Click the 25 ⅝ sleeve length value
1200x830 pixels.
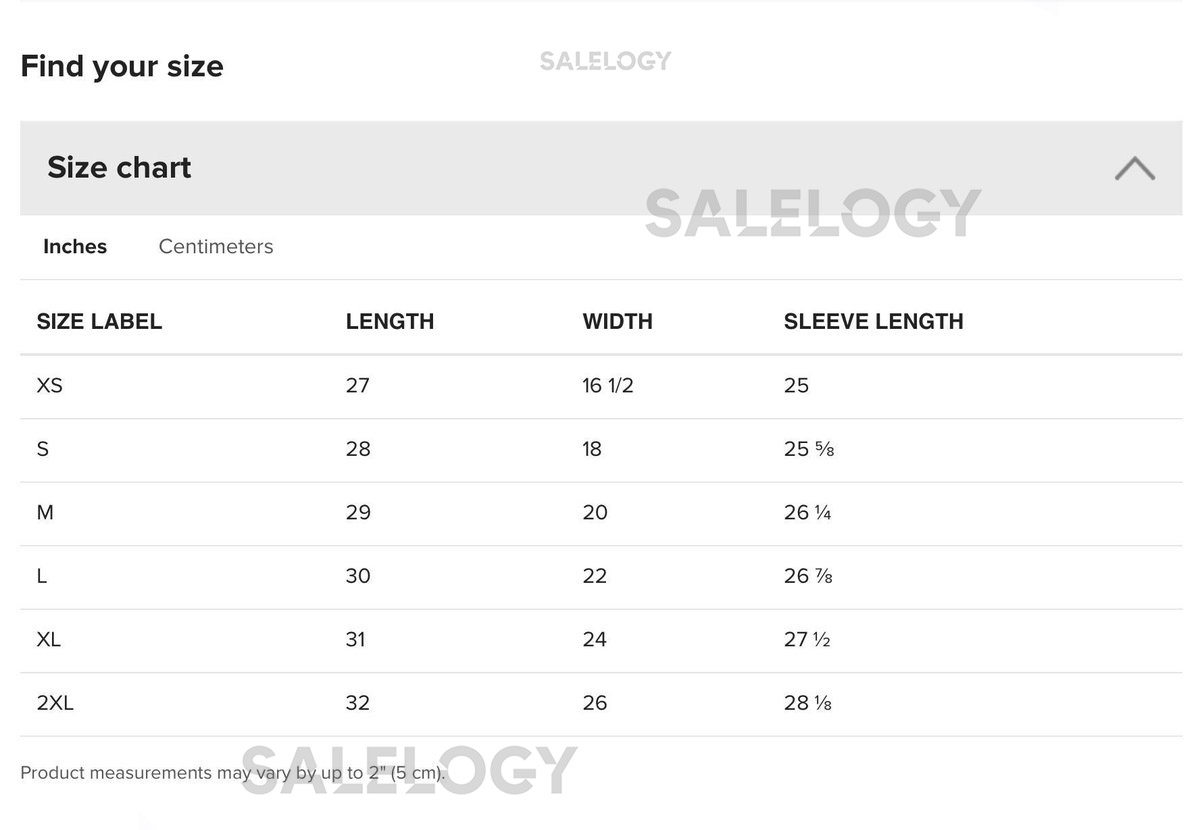pyautogui.click(x=808, y=449)
